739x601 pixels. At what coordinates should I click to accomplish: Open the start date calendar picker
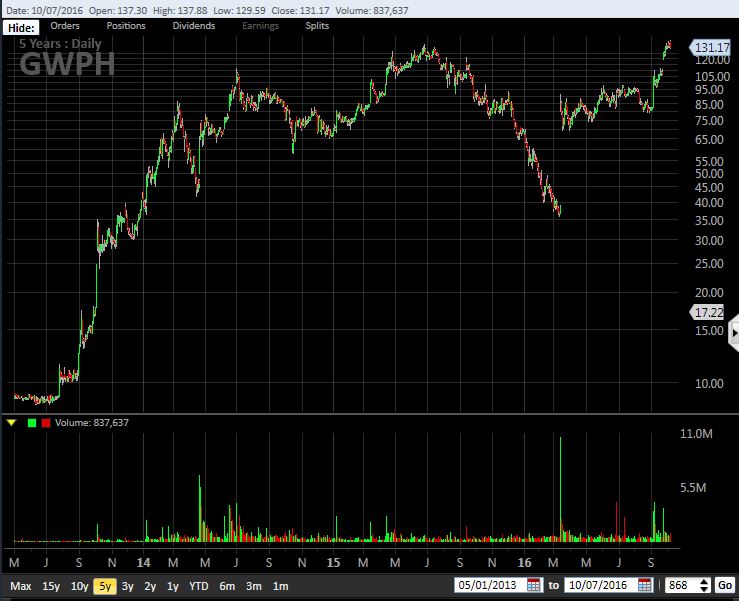pyautogui.click(x=533, y=586)
